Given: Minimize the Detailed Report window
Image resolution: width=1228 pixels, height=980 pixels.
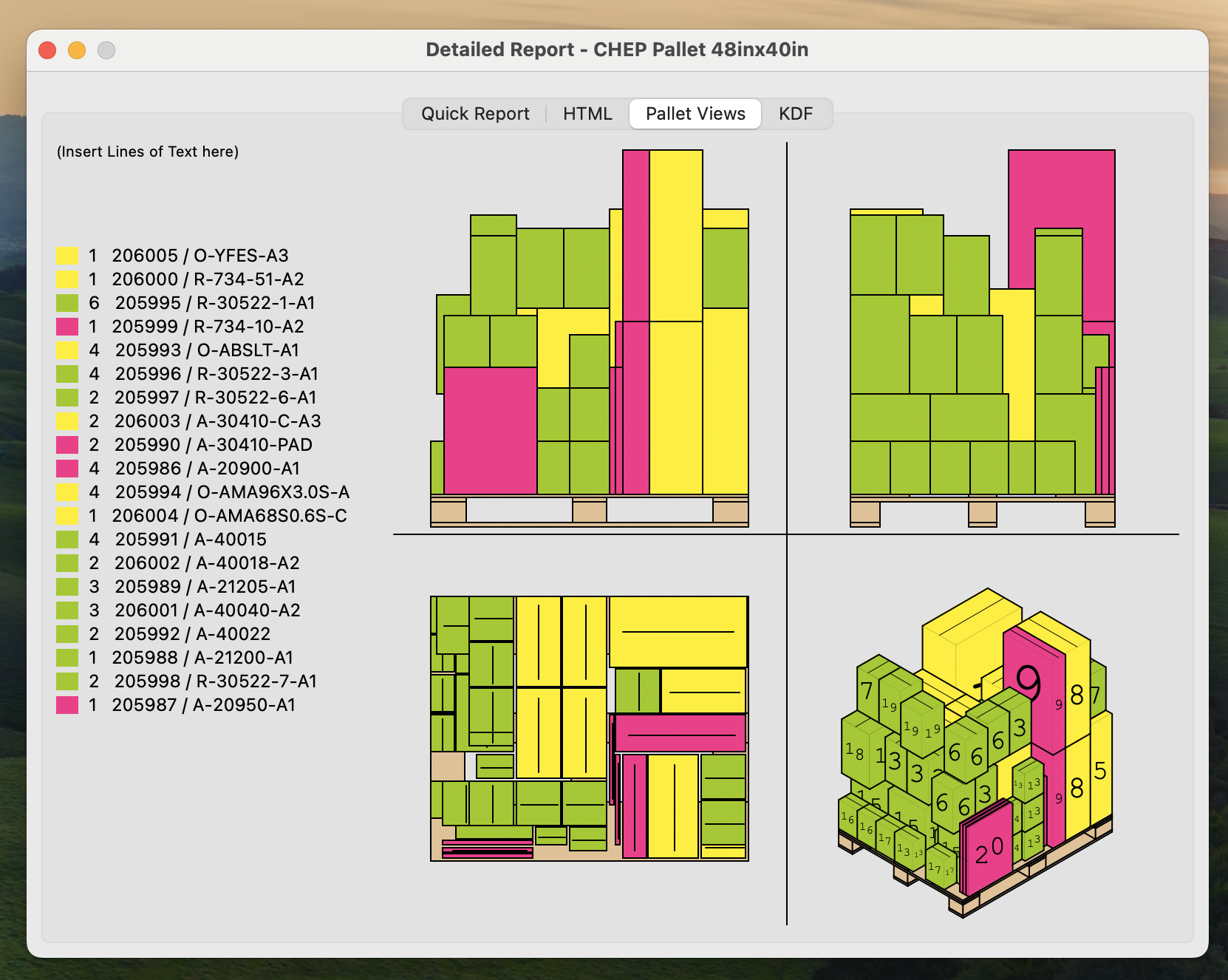Looking at the screenshot, I should 77,50.
